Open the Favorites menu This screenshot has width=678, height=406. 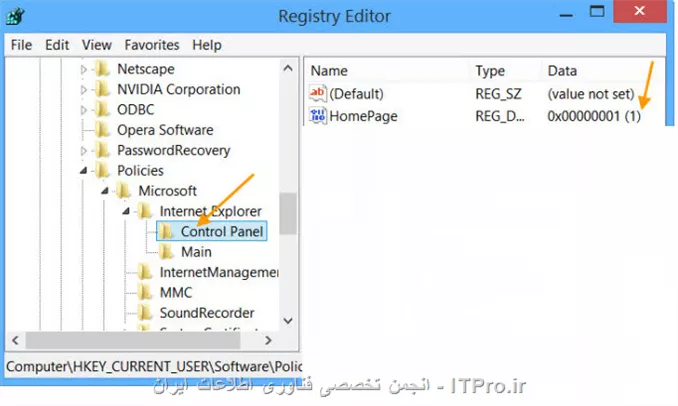pos(152,45)
